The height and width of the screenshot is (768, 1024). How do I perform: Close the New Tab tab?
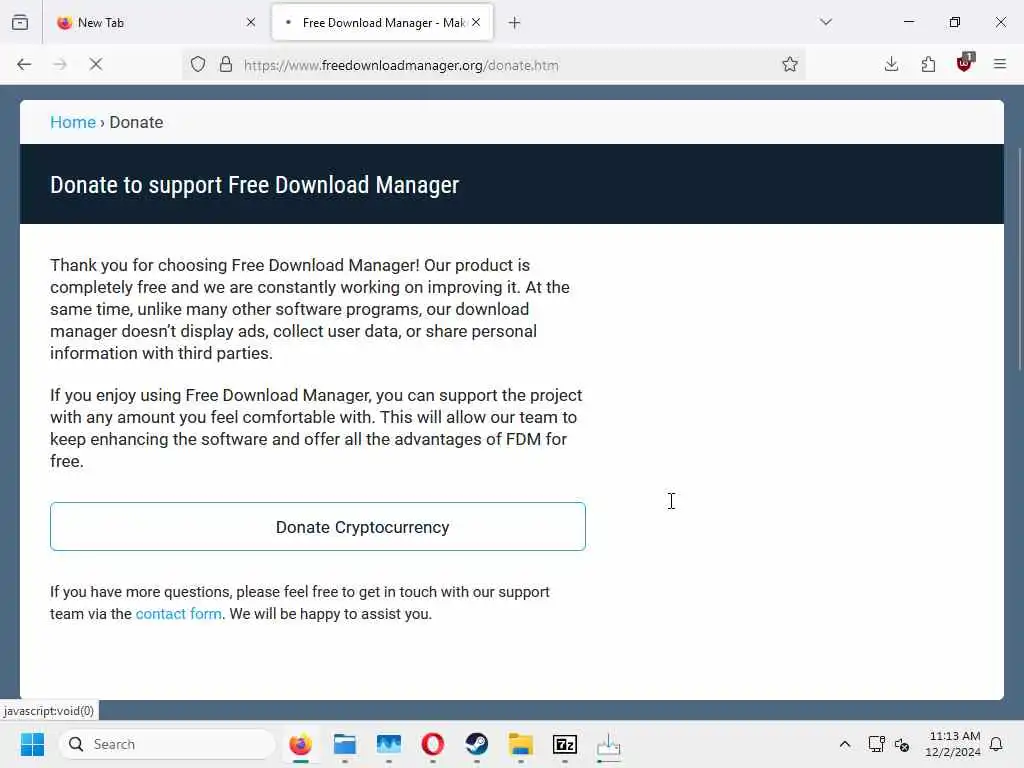pyautogui.click(x=251, y=23)
